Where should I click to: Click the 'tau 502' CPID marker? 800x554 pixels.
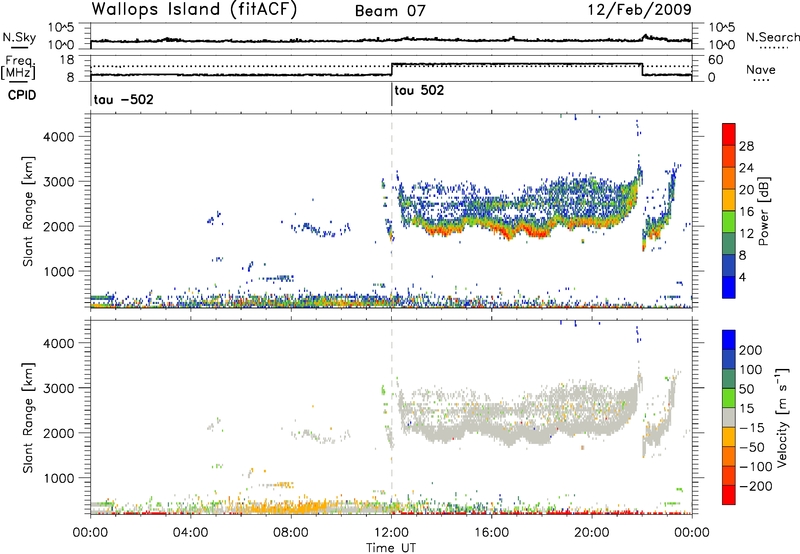[x=419, y=90]
